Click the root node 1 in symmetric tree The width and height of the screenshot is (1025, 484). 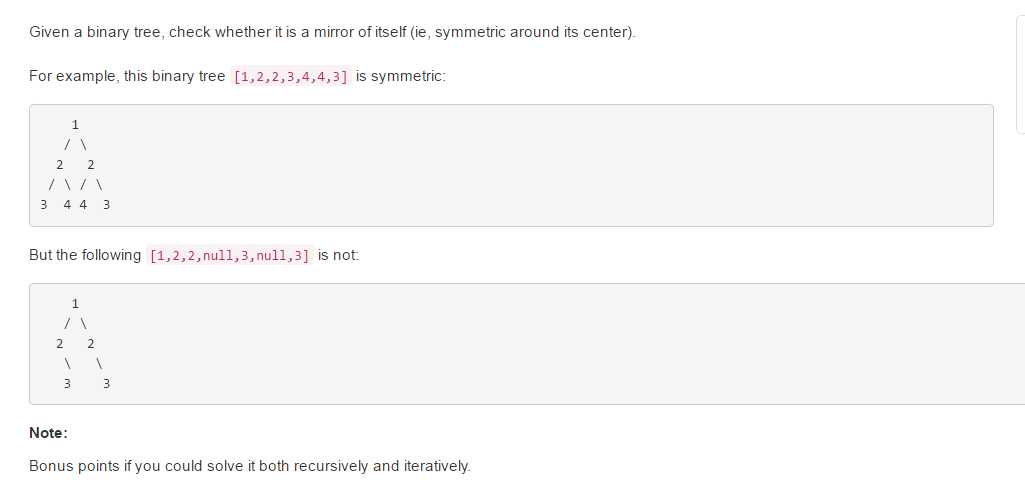pos(75,124)
